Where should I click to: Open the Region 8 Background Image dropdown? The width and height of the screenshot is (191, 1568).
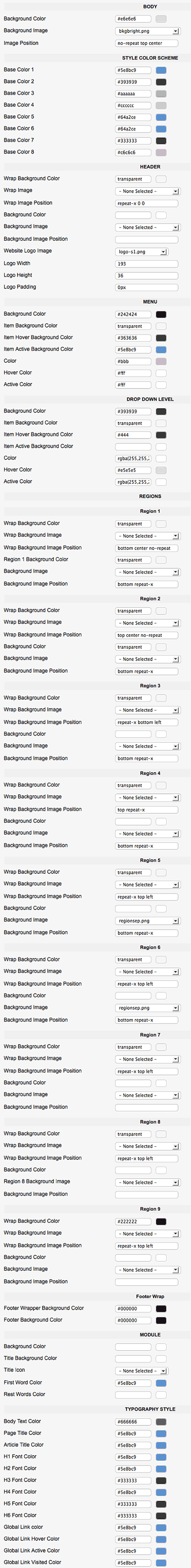pos(147,1182)
